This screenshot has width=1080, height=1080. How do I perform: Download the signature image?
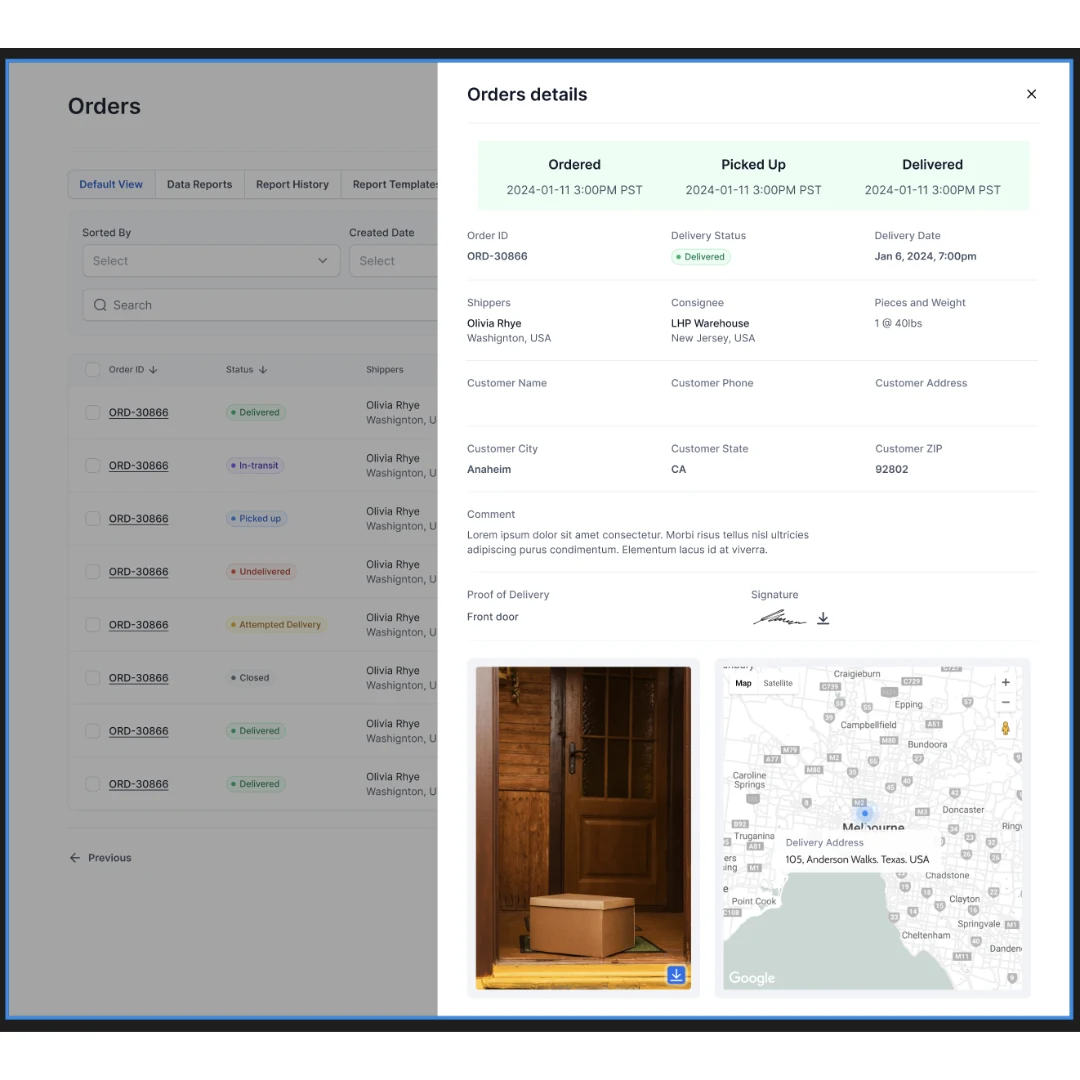[x=823, y=618]
